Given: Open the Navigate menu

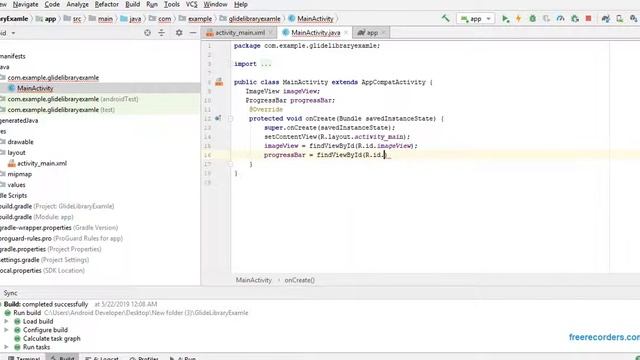Looking at the screenshot, I should [25, 4].
